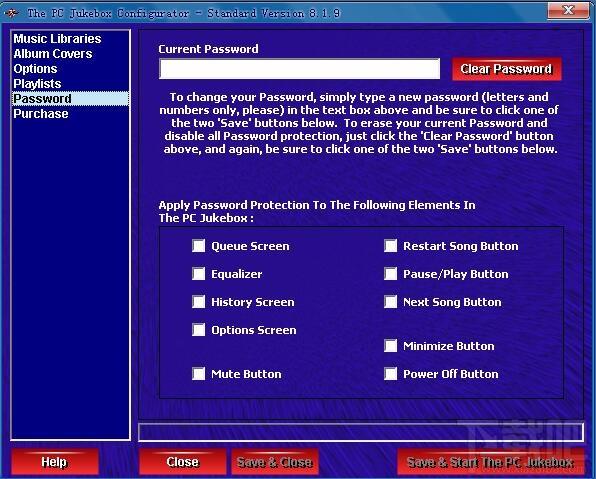Click the Current Password text box

[x=300, y=69]
